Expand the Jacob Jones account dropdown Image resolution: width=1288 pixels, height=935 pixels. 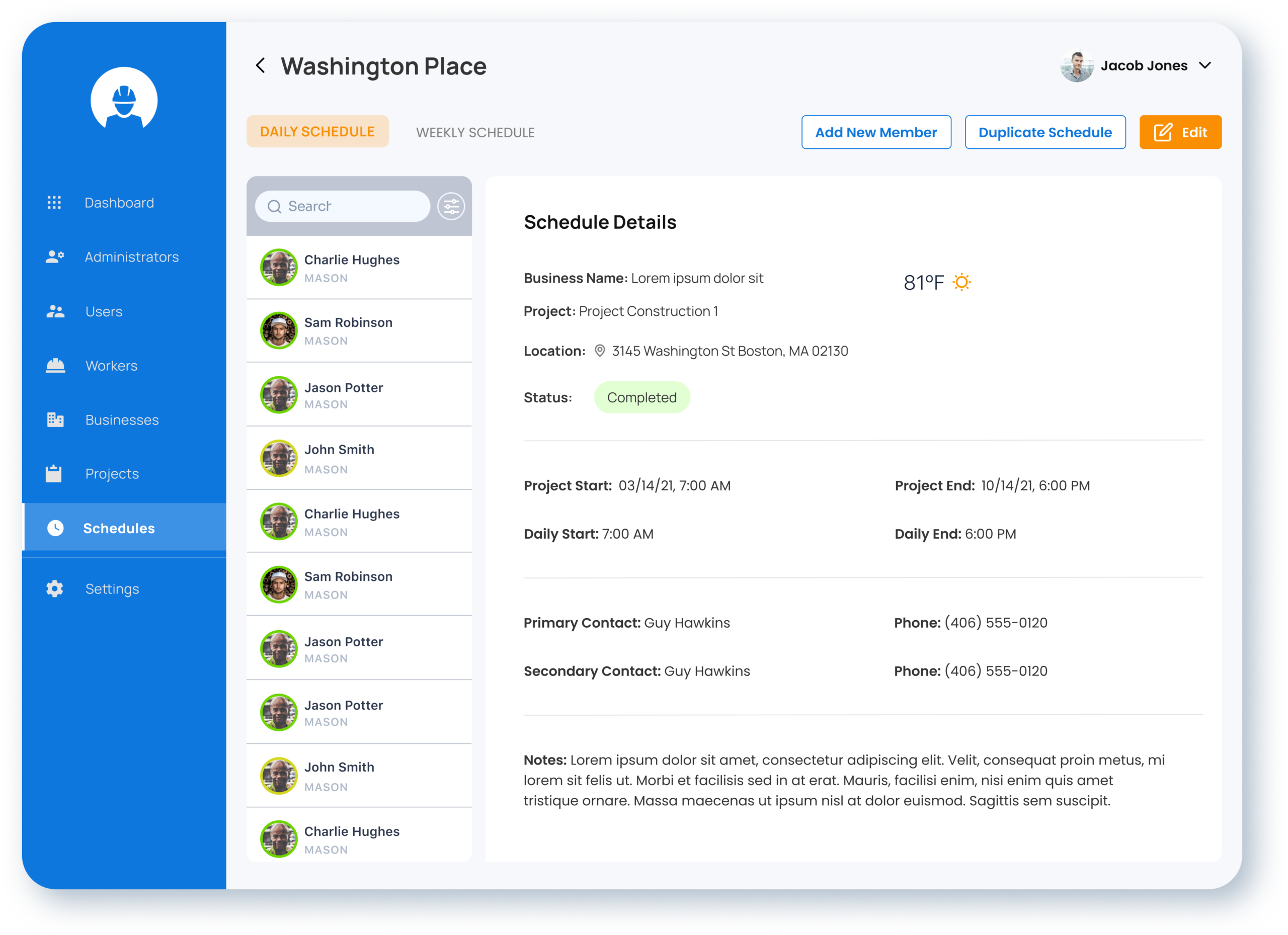point(1204,66)
